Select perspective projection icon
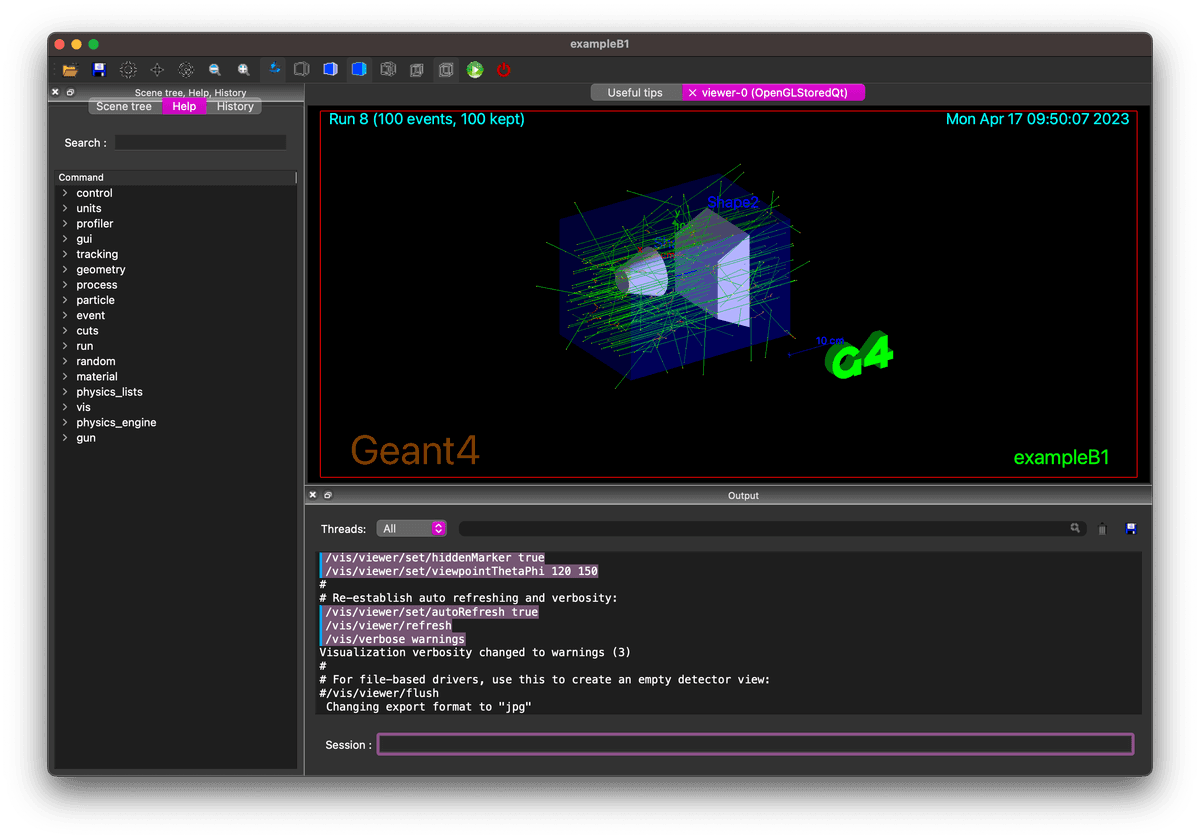 (417, 70)
